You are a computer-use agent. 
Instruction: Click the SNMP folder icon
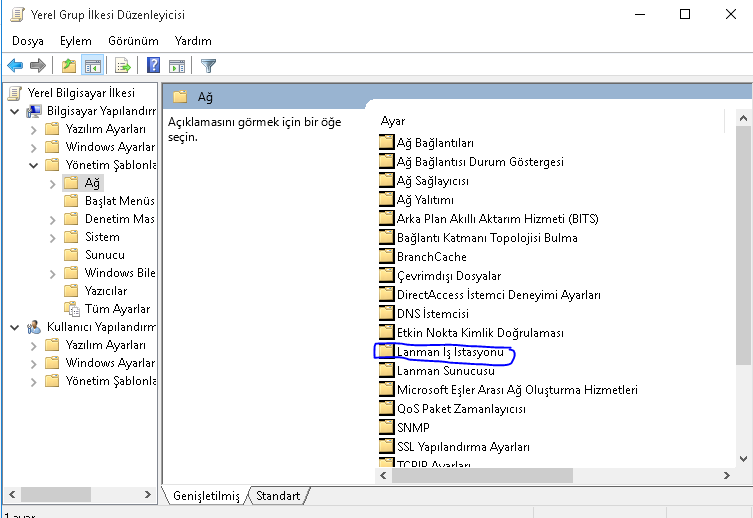pyautogui.click(x=386, y=427)
